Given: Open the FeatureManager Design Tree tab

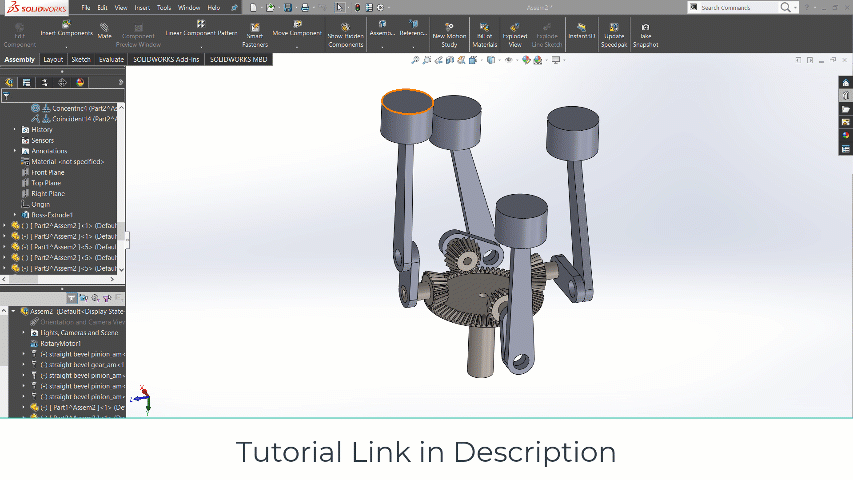Looking at the screenshot, I should (x=9, y=82).
